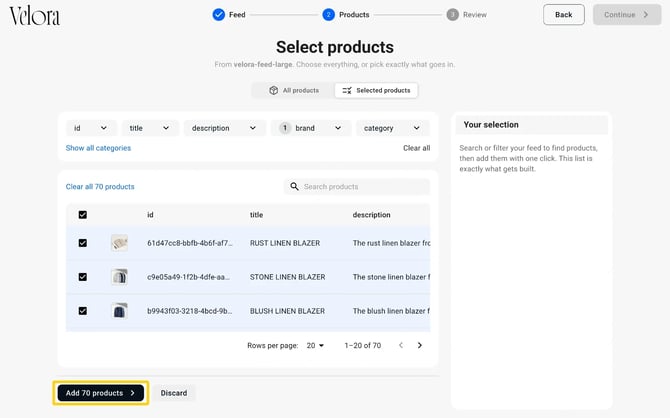Click Clear all 70 products link
This screenshot has height=418, width=670.
(x=100, y=186)
